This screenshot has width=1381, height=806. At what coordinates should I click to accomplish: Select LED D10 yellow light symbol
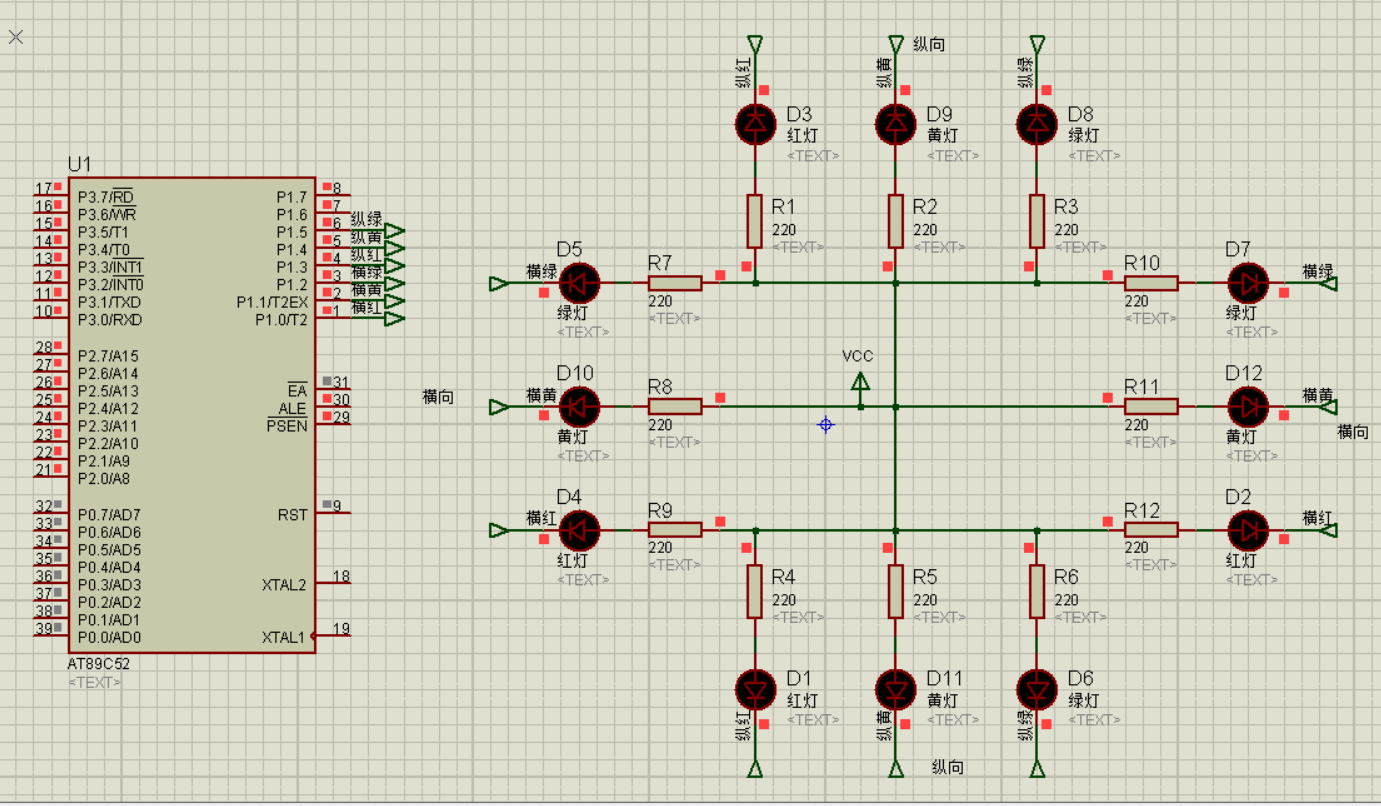click(578, 407)
